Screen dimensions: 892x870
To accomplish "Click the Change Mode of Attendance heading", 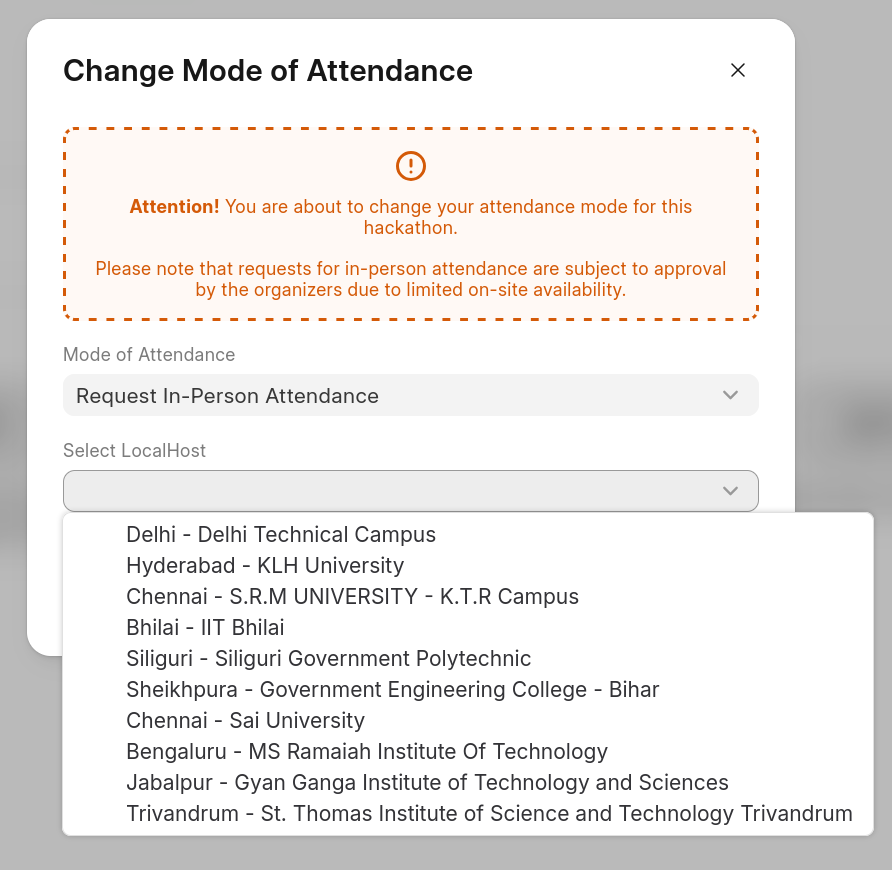I will (x=268, y=71).
